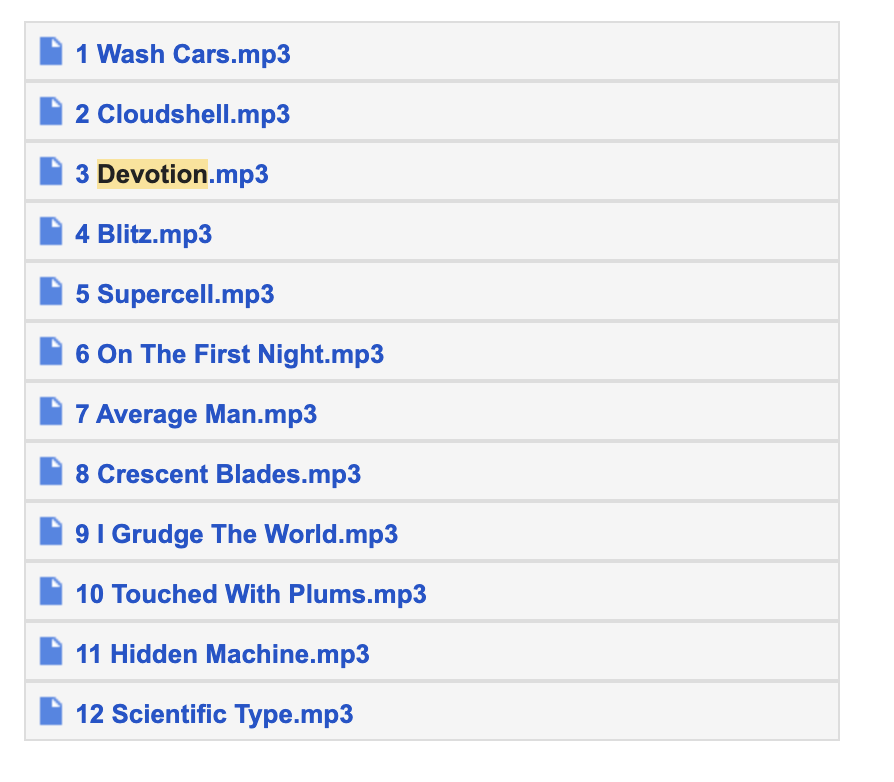Select the file icon for Devotion.mp3
This screenshot has width=894, height=782.
[x=51, y=172]
